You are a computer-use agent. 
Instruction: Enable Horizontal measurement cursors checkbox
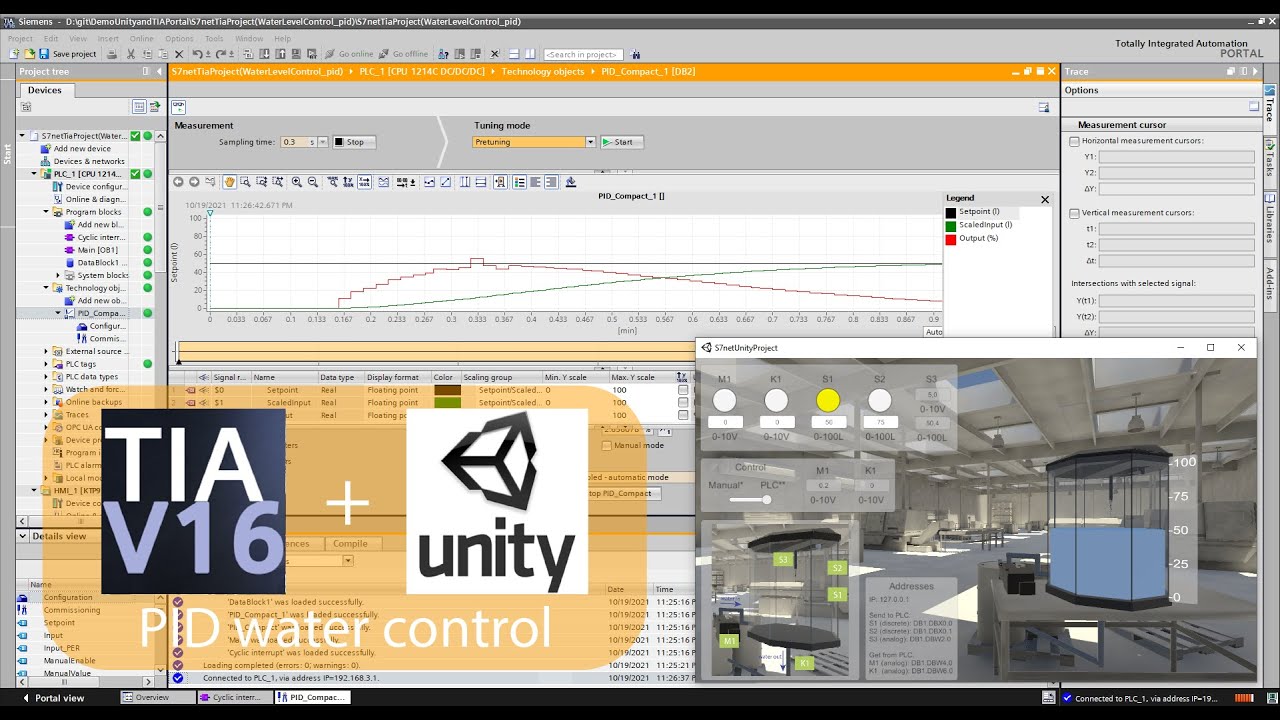click(x=1074, y=141)
